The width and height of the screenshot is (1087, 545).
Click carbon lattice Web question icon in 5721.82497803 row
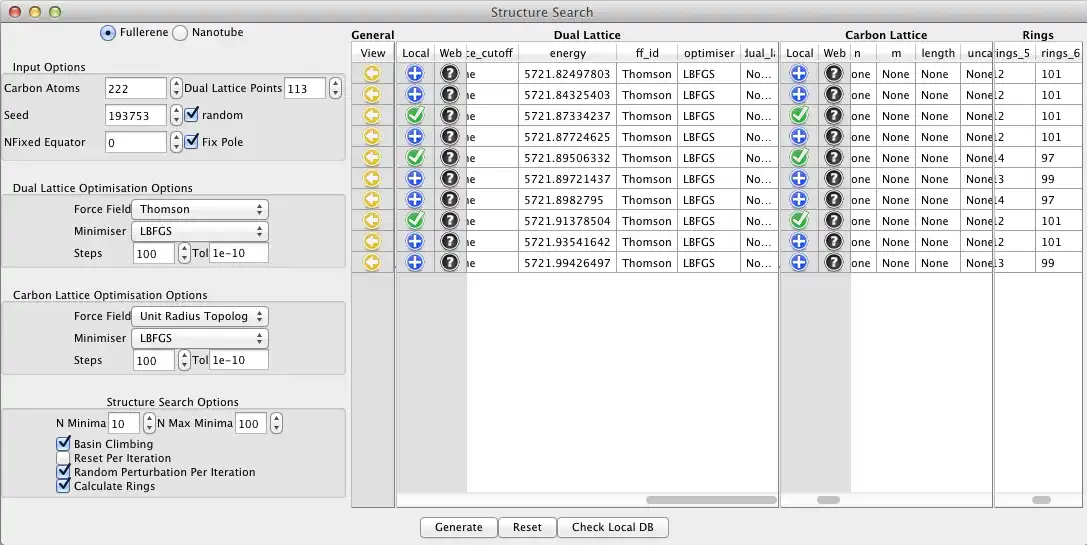pos(834,73)
